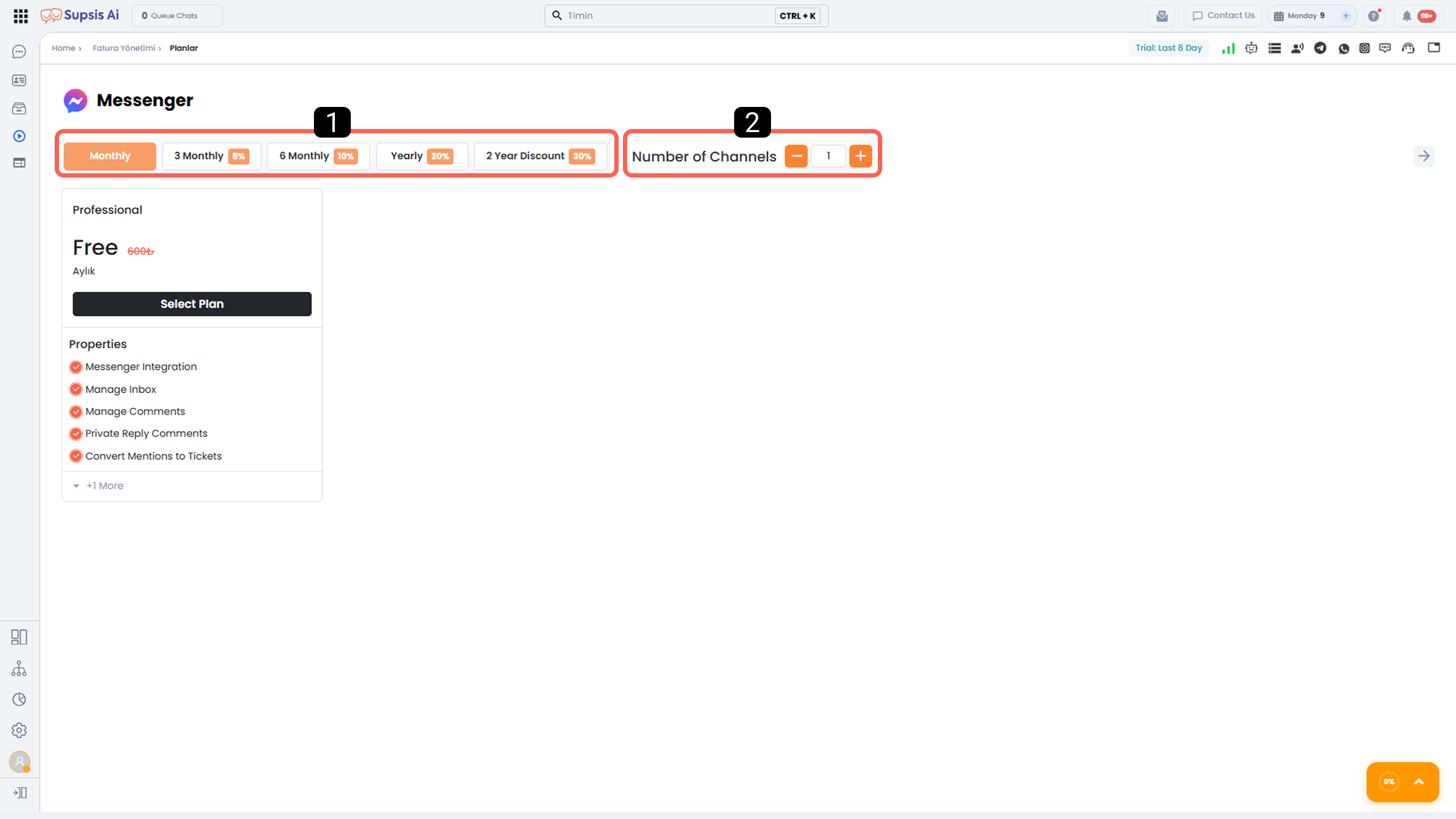Viewport: 1456px width, 819px height.
Task: Decrease the number of channels
Action: [x=796, y=156]
